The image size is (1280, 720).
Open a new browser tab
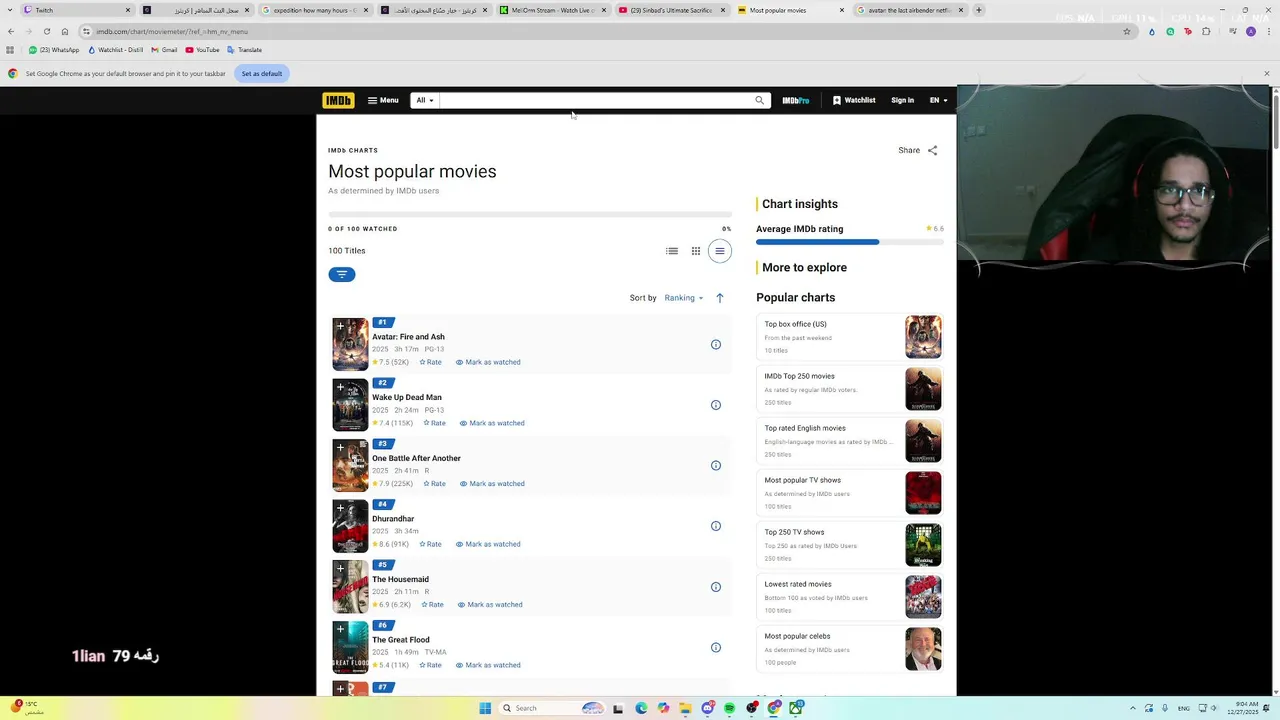point(978,10)
